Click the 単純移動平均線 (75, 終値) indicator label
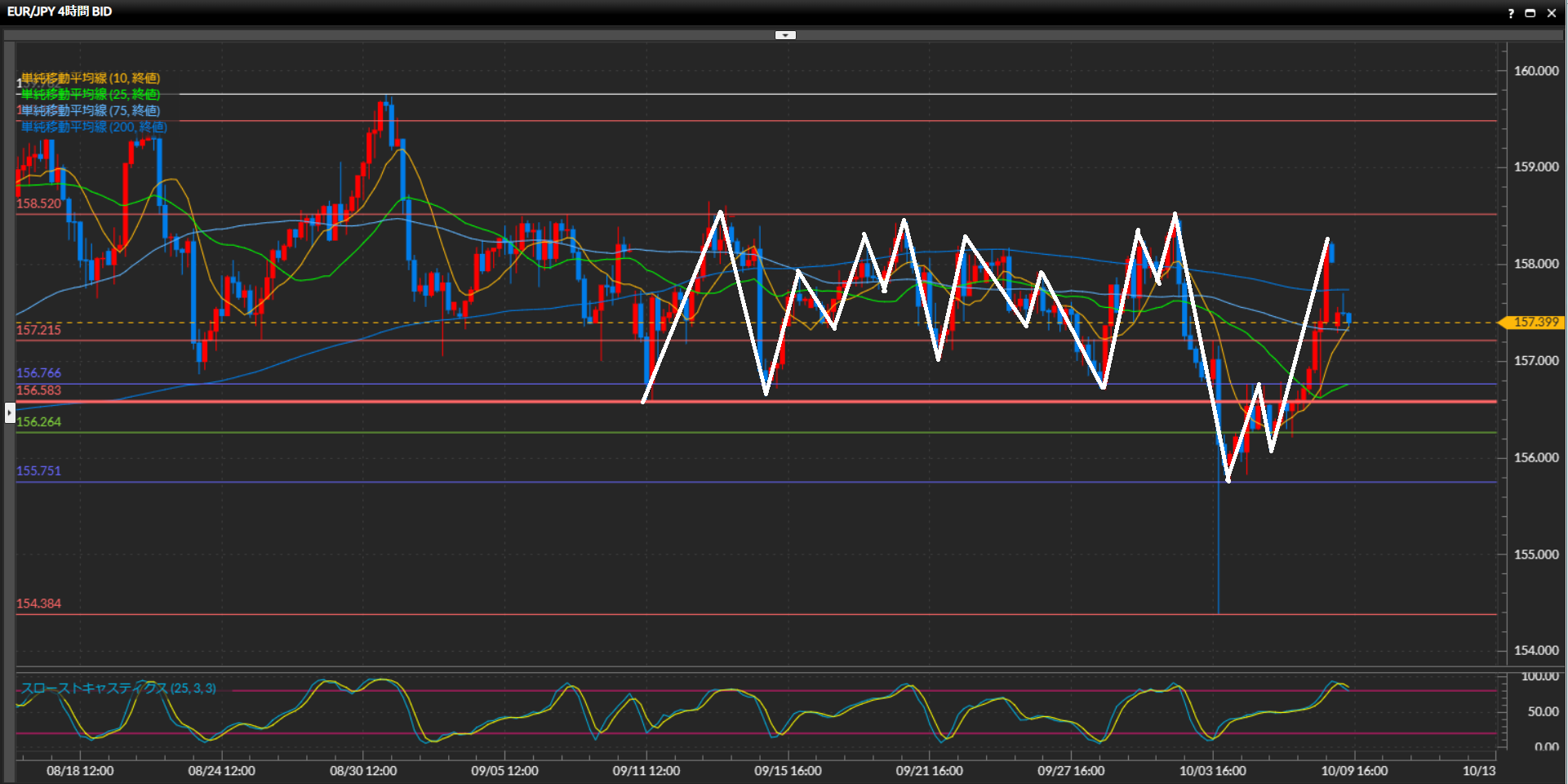This screenshot has width=1568, height=784. pos(91,110)
